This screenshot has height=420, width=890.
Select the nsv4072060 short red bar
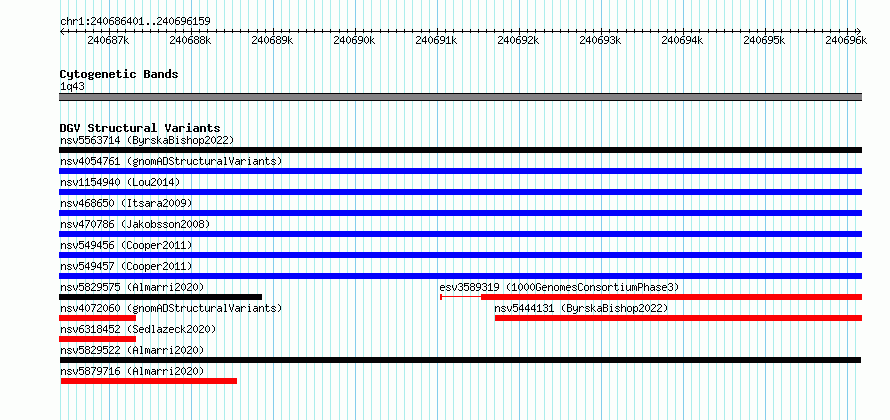click(98, 318)
